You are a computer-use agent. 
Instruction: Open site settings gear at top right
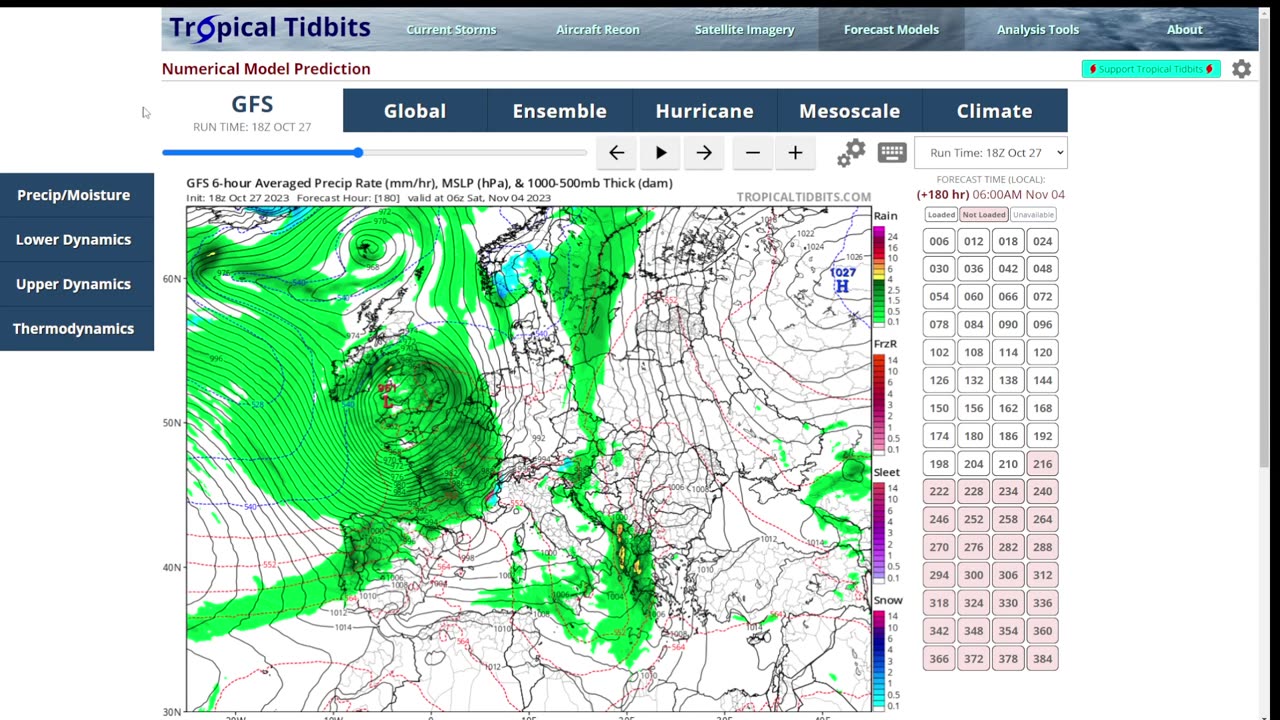(1241, 69)
